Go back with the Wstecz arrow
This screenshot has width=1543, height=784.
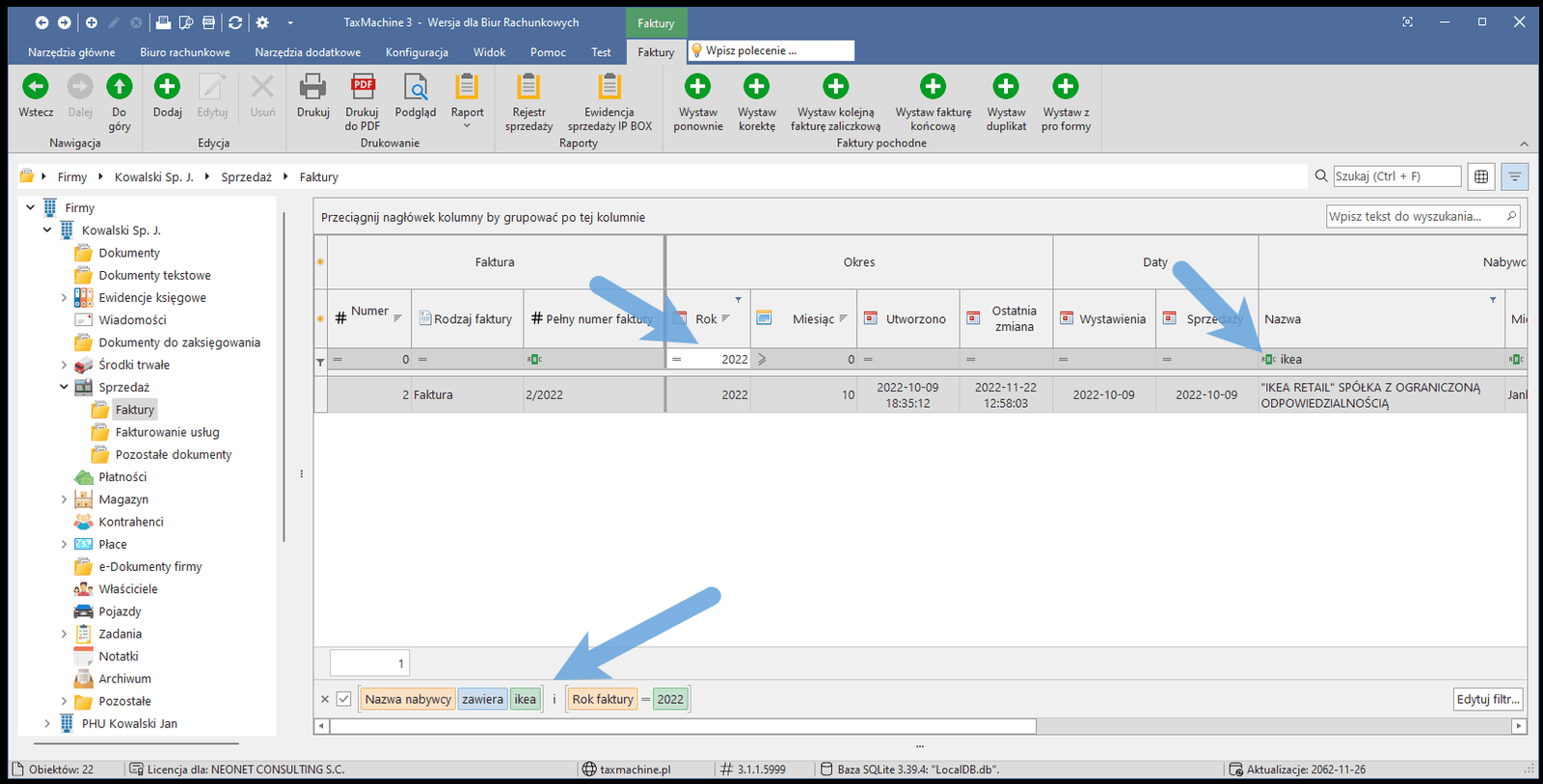coord(36,88)
